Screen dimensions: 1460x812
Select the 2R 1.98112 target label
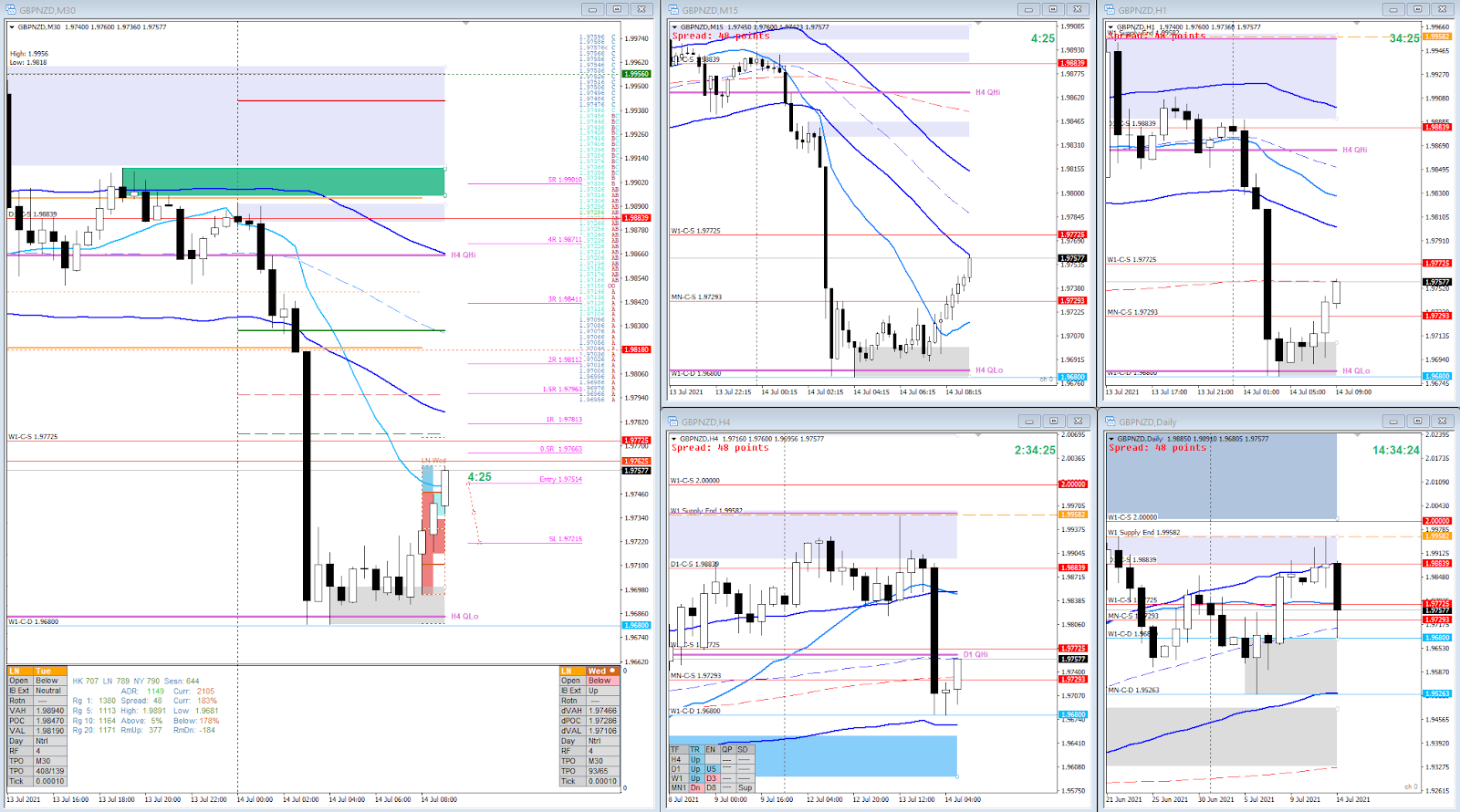click(565, 359)
